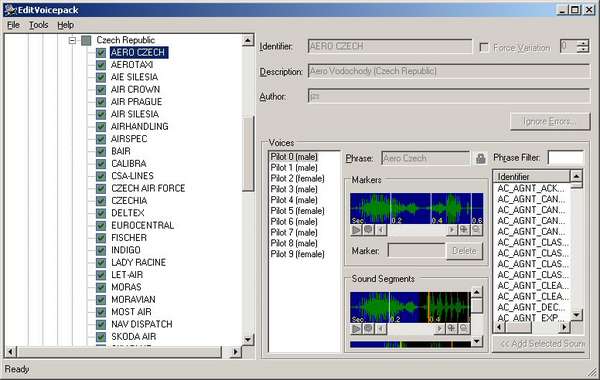Viewport: 600px width, 380px height.
Task: Select the EUROCENTRAL tree item
Action: pos(142,225)
